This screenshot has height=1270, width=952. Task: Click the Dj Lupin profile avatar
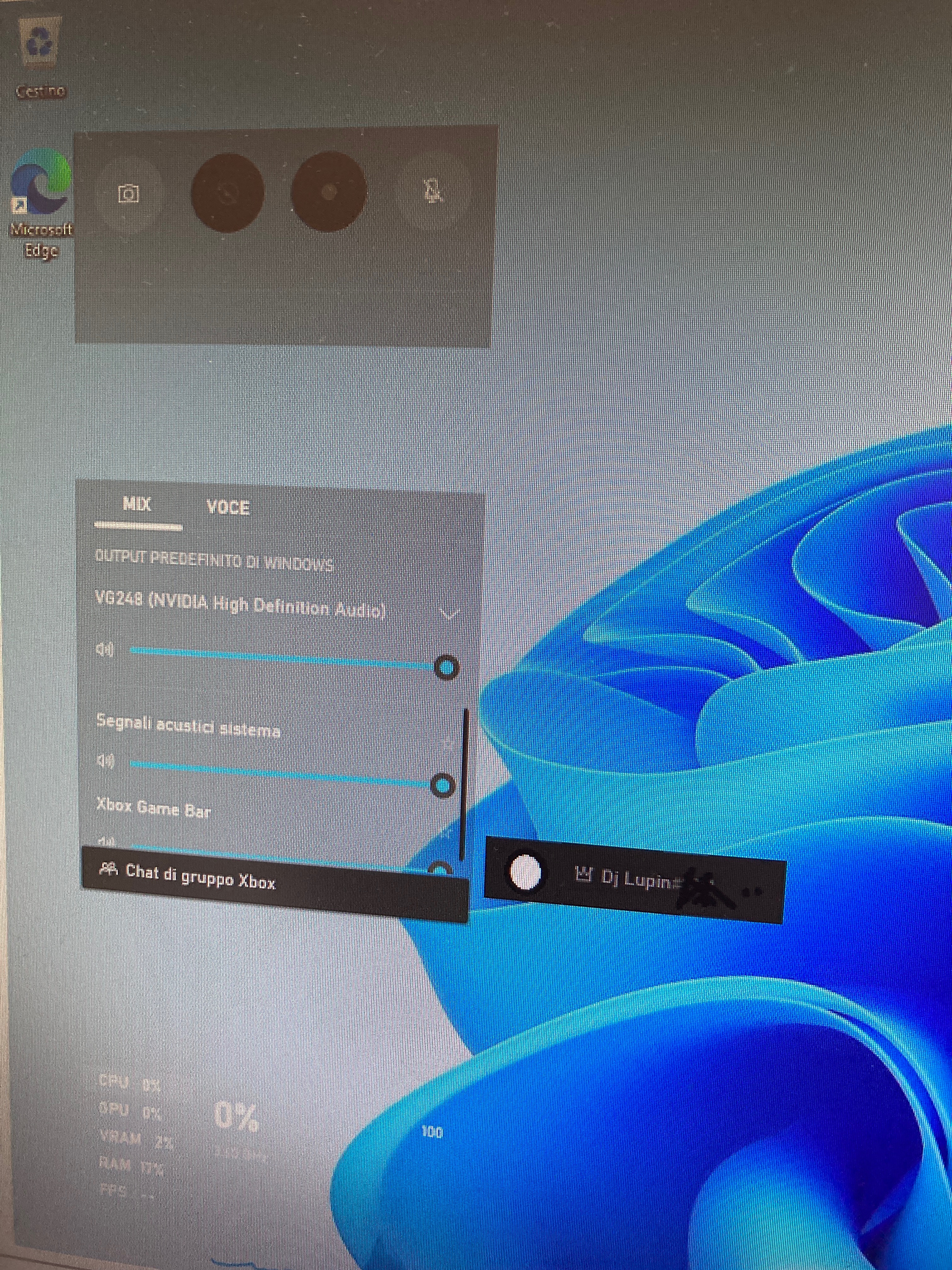[525, 872]
